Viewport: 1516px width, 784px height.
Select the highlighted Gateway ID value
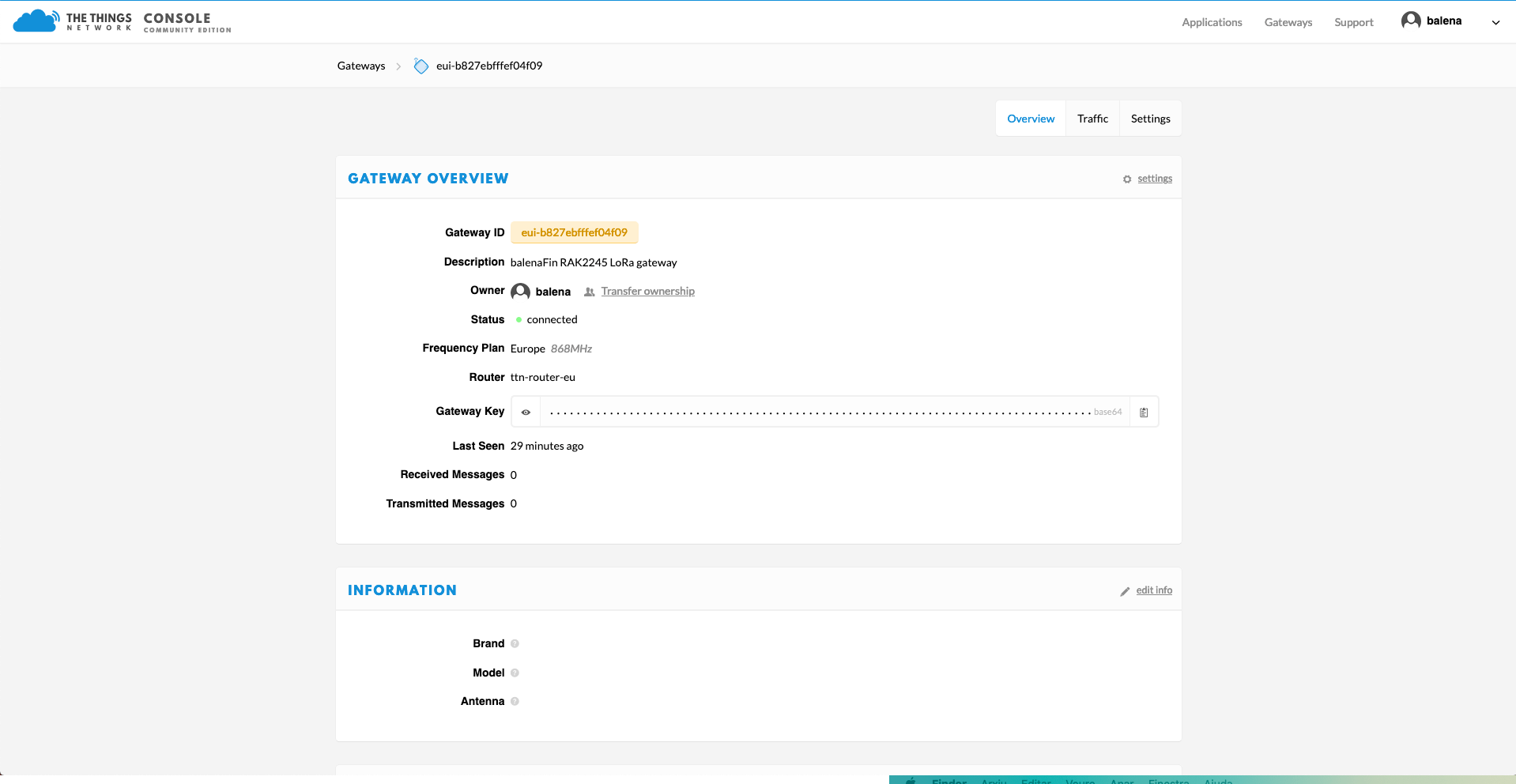pos(574,232)
